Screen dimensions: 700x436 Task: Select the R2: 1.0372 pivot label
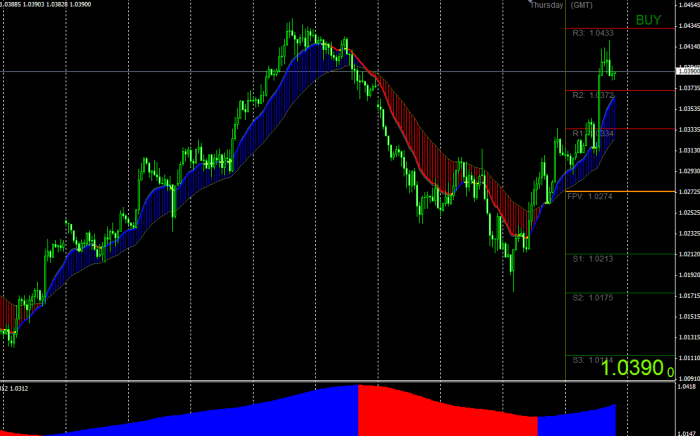pos(593,95)
